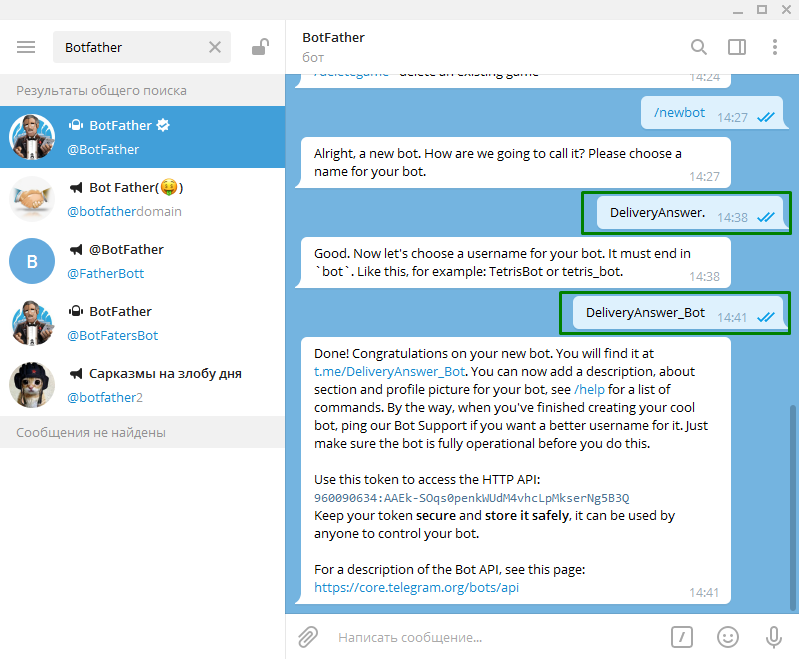Click the bot icon before verified BotFather
Image resolution: width=799 pixels, height=659 pixels.
pos(76,125)
